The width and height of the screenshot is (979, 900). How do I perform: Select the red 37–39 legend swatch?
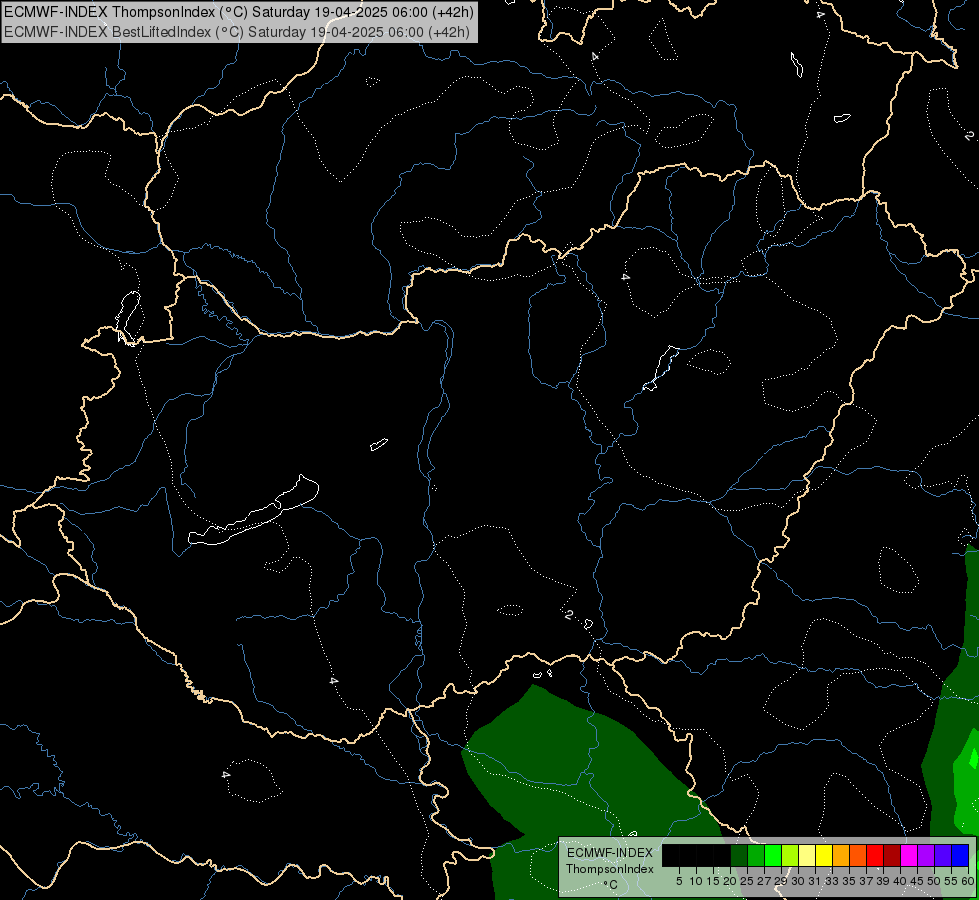click(875, 855)
